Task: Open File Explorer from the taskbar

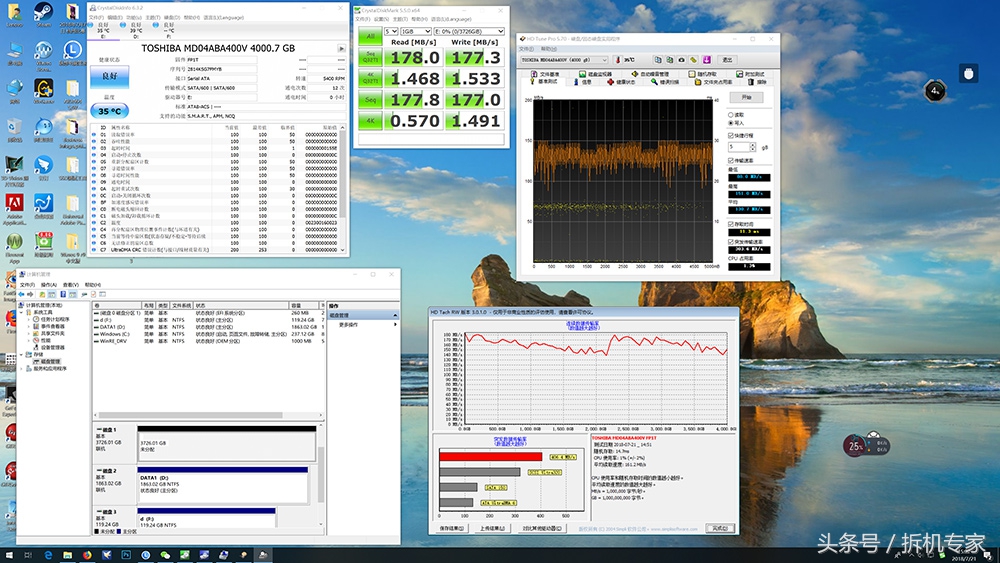Action: click(67, 555)
